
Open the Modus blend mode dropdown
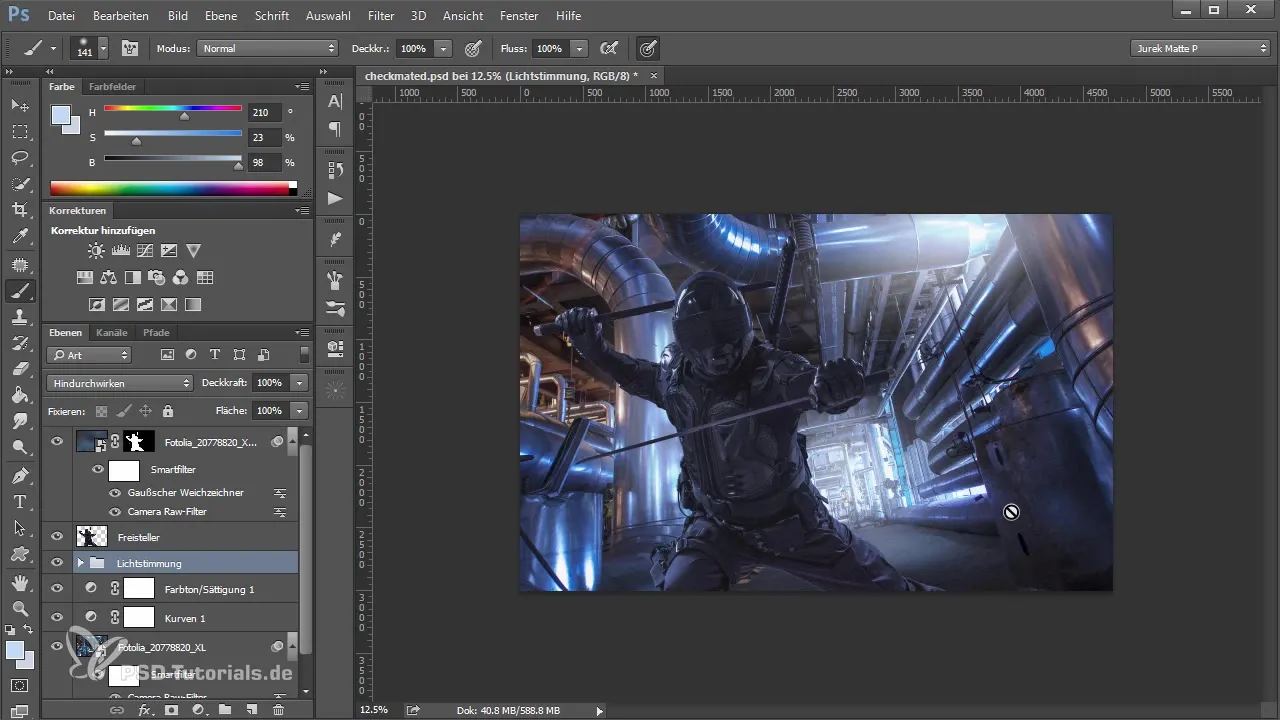click(x=268, y=48)
